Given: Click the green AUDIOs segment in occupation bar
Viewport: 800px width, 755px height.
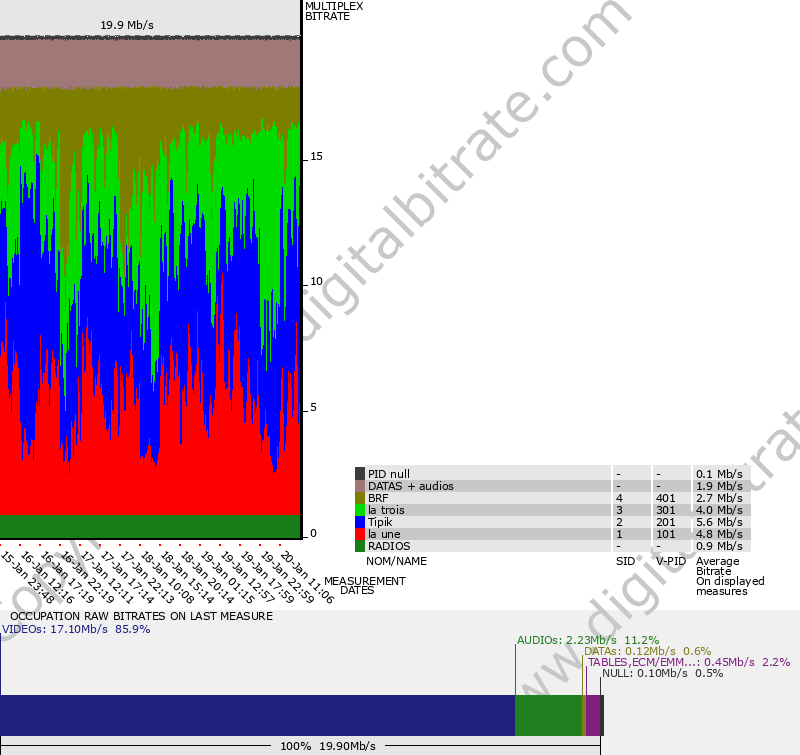Looking at the screenshot, I should (x=548, y=716).
